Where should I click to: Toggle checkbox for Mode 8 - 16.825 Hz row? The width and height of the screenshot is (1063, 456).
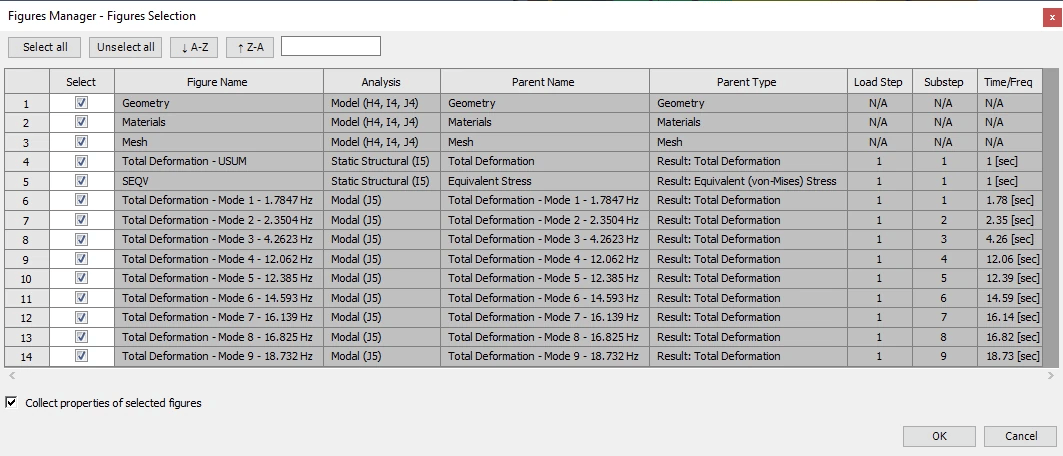(81, 336)
